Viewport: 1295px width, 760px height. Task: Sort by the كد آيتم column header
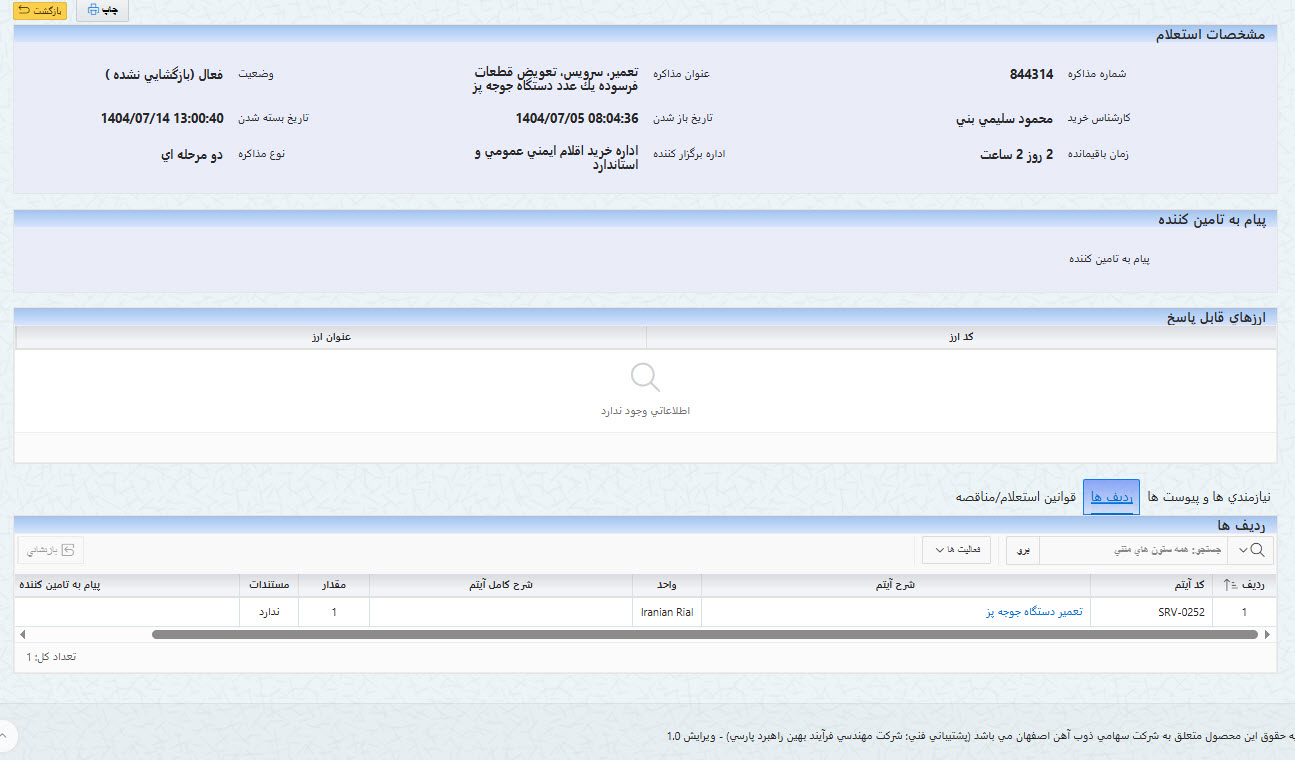click(x=1150, y=585)
